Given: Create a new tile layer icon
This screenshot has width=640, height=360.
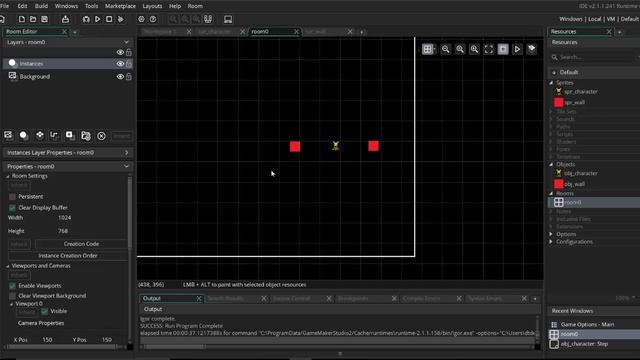Looking at the screenshot, I should click(39, 135).
